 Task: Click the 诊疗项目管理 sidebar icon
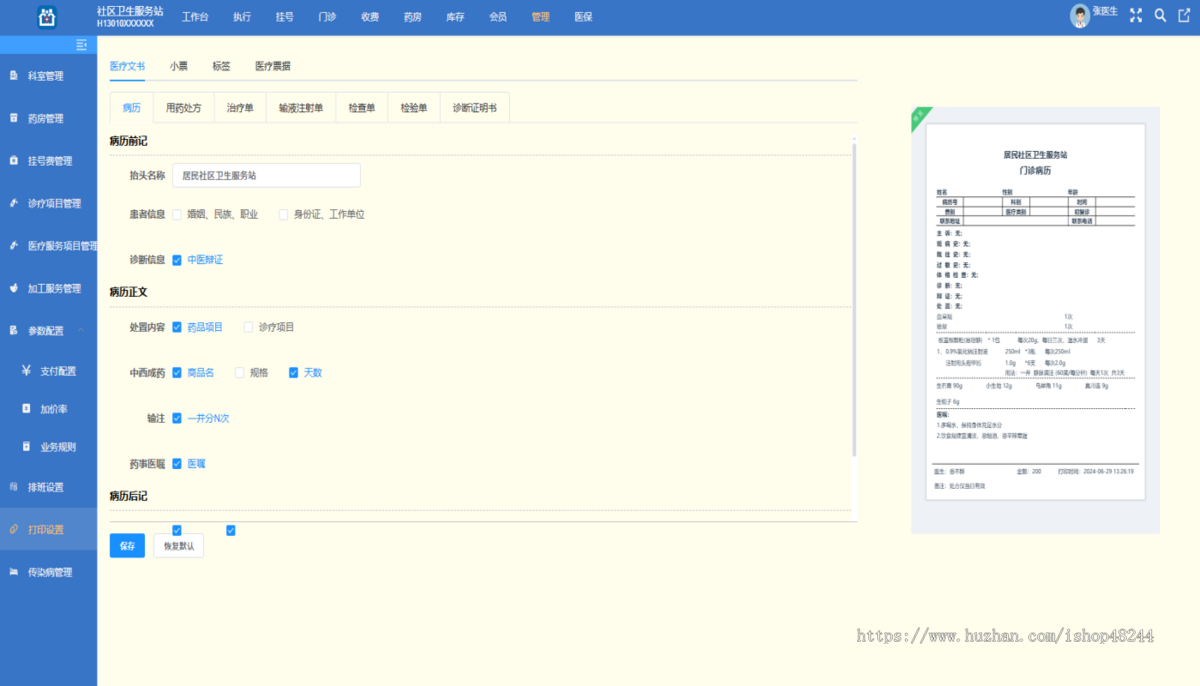13,203
